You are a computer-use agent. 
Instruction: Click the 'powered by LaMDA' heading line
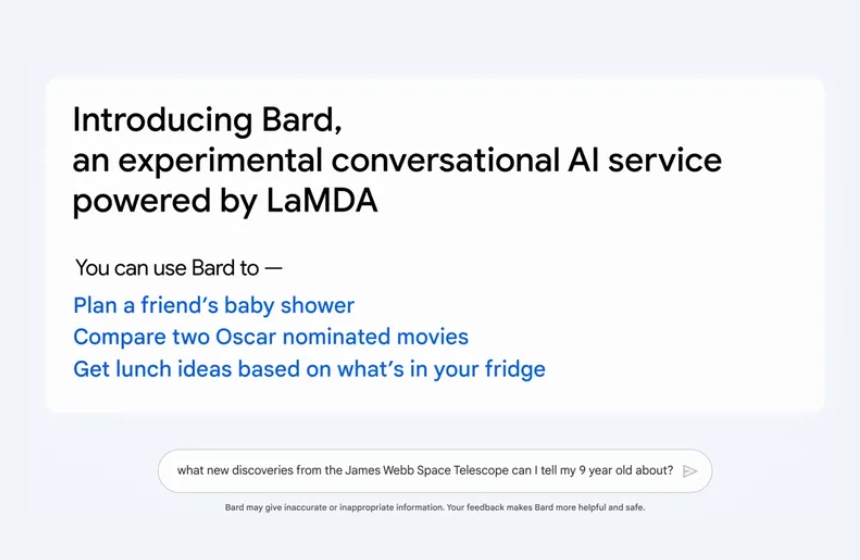coord(225,201)
